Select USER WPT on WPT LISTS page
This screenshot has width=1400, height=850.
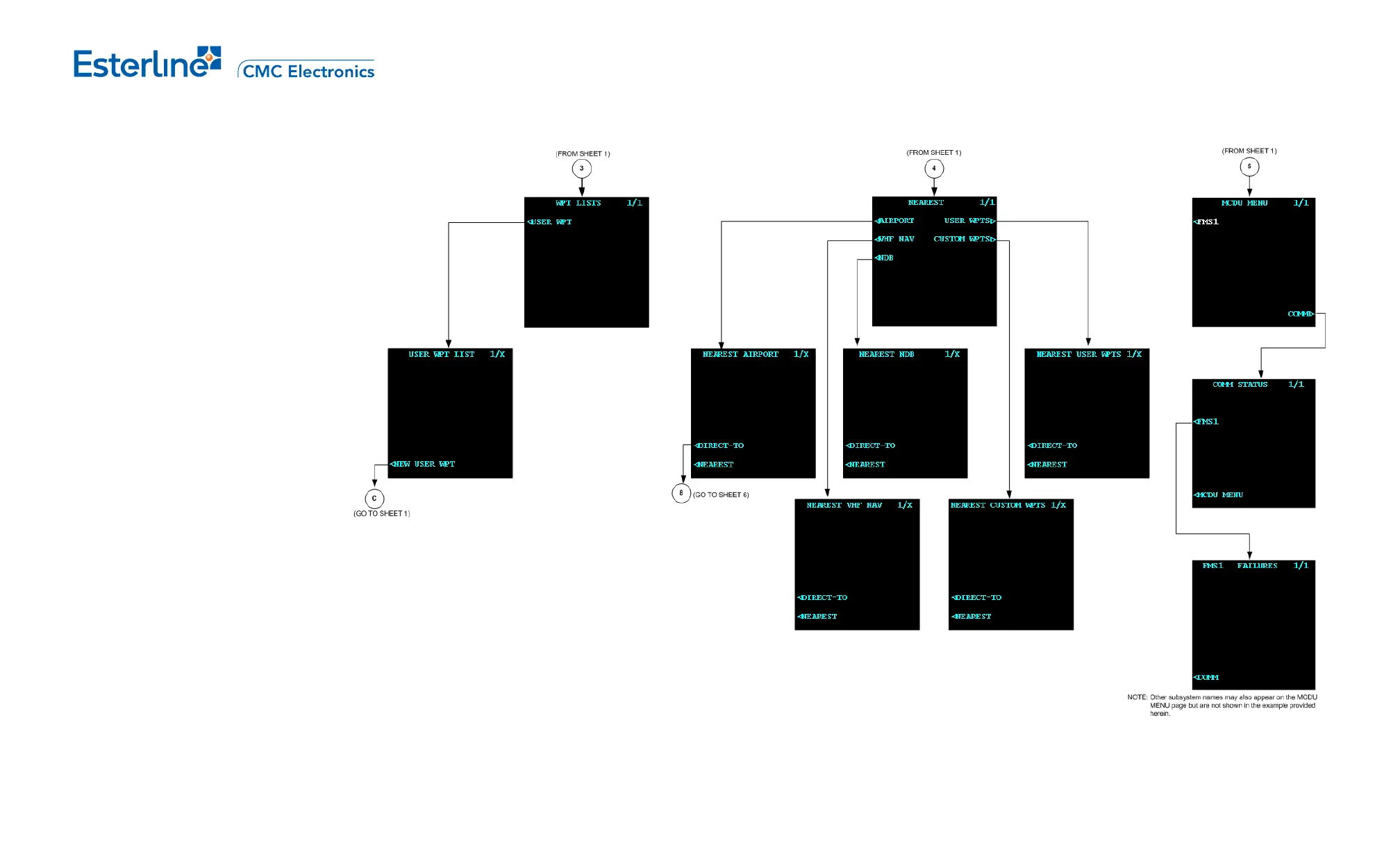tap(550, 222)
